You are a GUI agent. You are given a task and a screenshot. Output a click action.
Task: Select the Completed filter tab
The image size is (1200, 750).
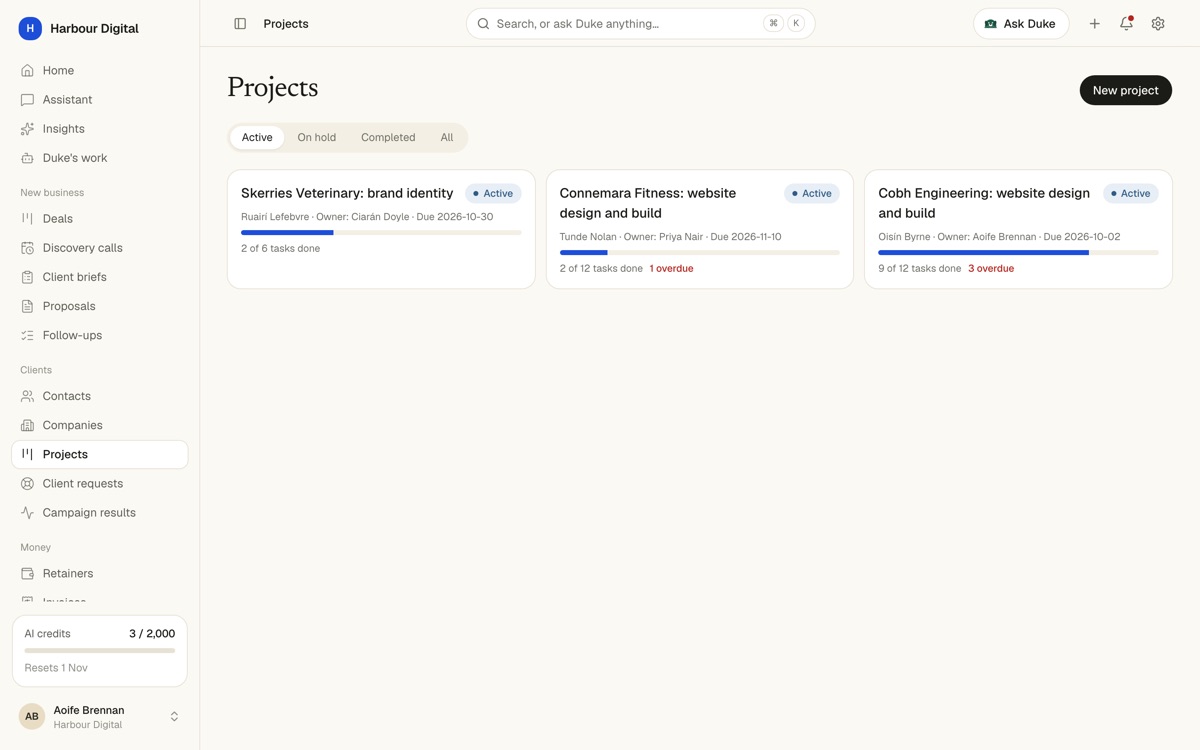pos(388,137)
